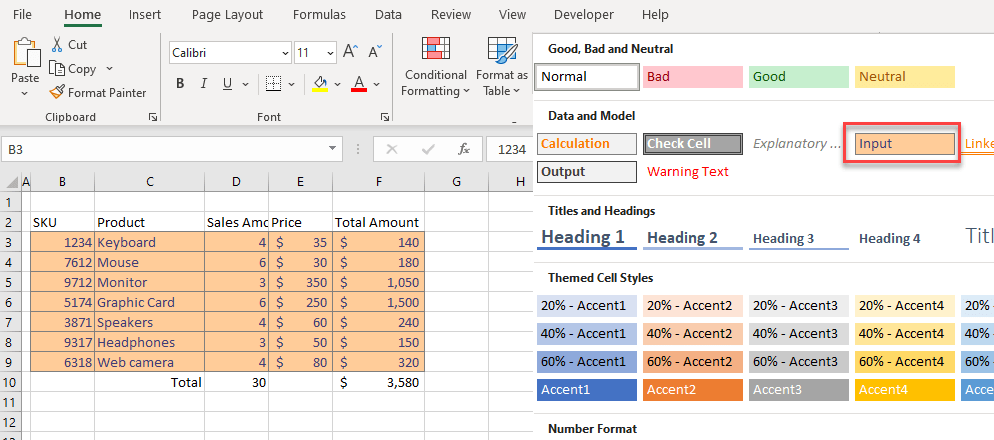Viewport: 994px width, 440px height.
Task: Decrease the font size
Action: (x=376, y=51)
